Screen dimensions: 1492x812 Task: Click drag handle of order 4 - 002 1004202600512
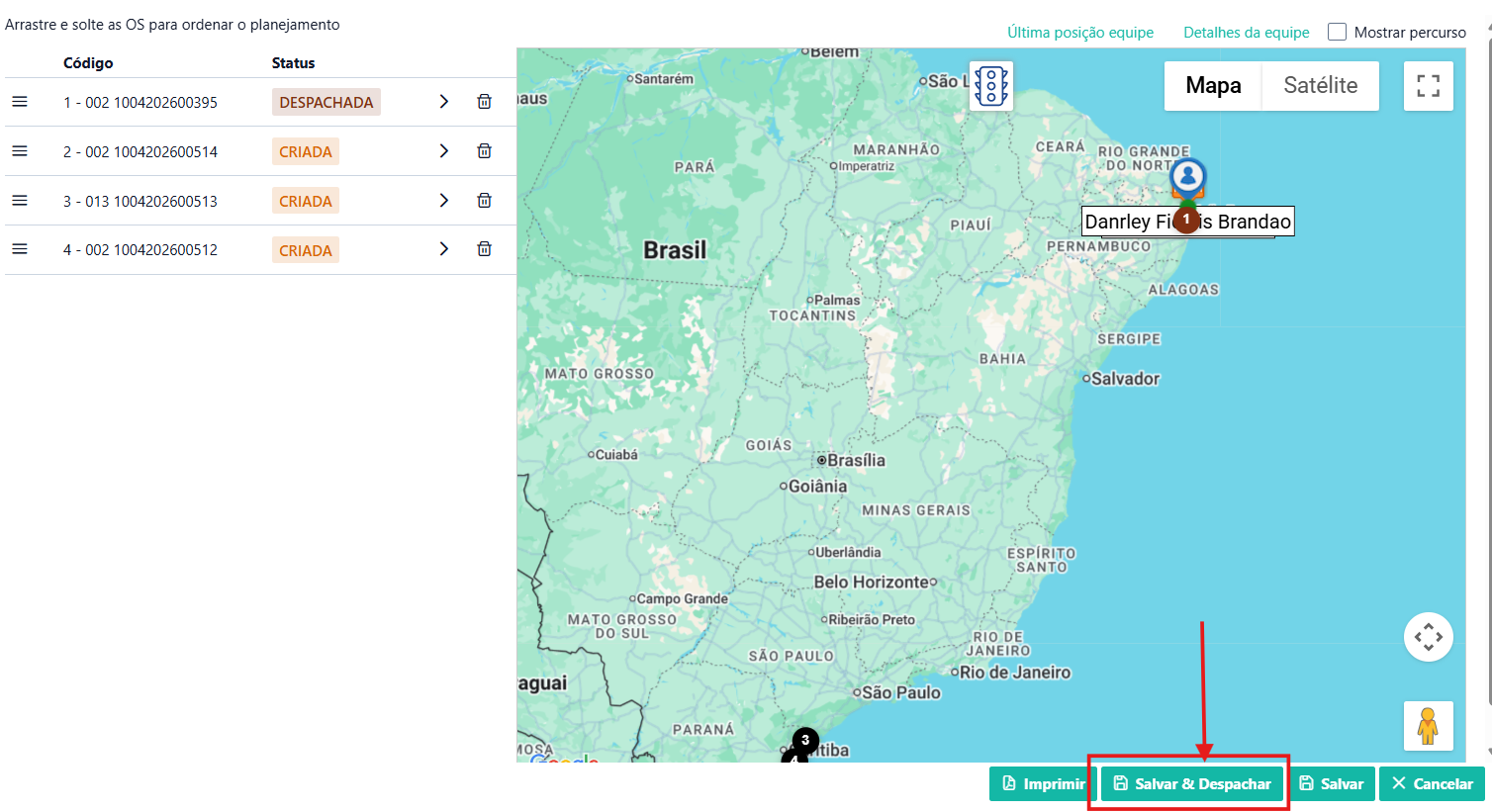(20, 249)
